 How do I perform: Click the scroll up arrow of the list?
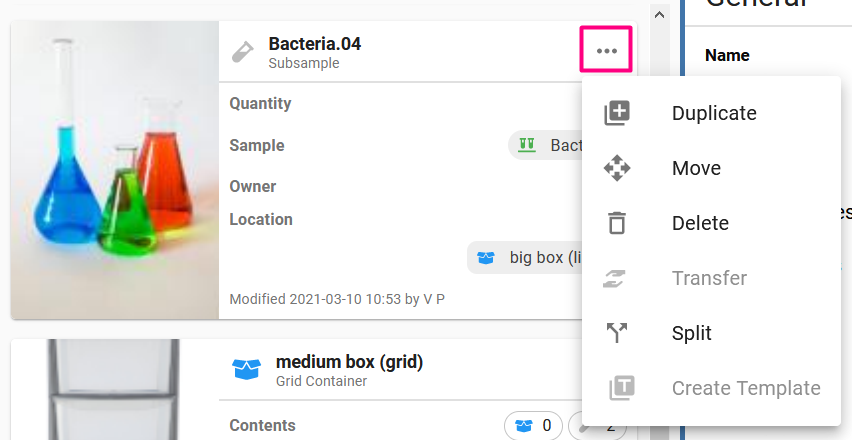(660, 15)
